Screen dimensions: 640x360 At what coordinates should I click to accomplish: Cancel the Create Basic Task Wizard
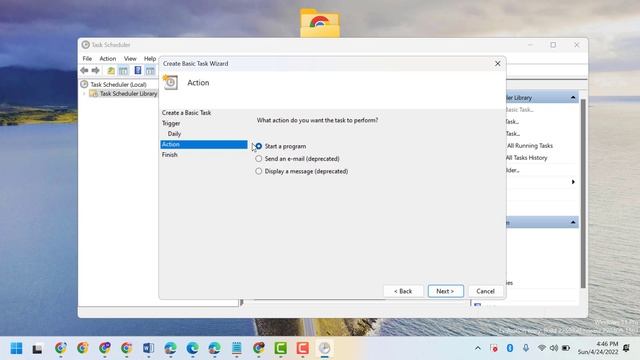[485, 291]
